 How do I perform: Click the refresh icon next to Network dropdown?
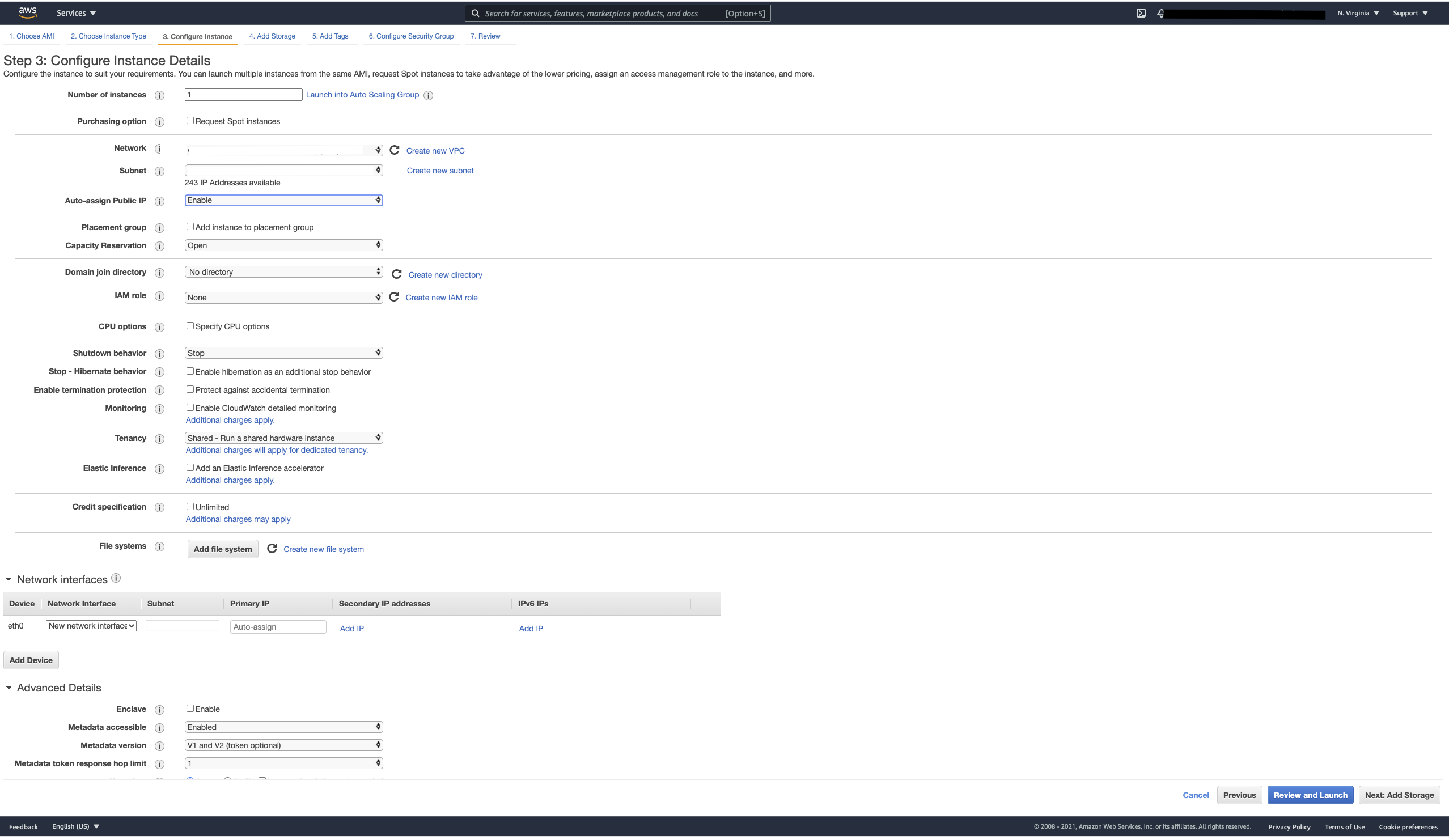pyautogui.click(x=395, y=150)
